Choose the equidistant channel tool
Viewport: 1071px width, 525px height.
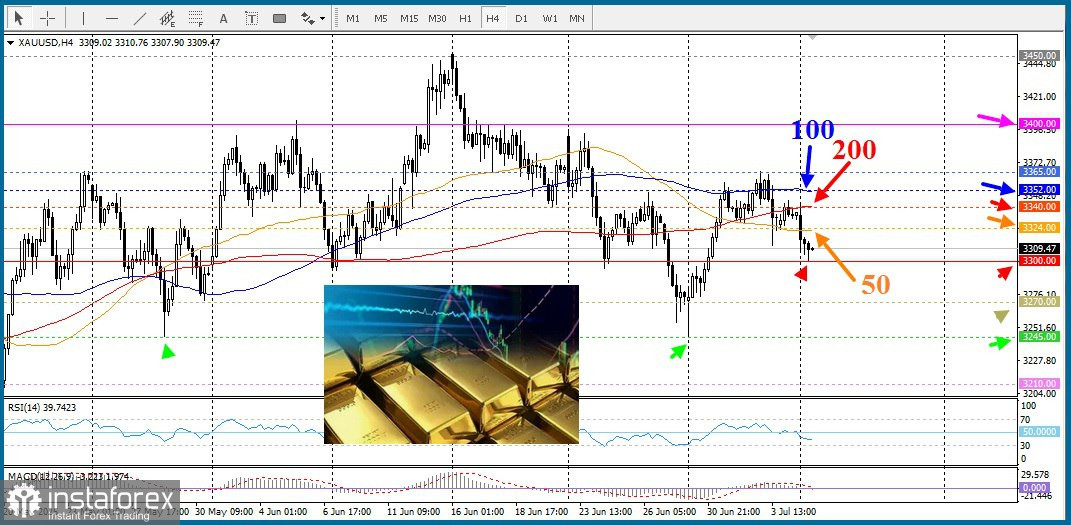(x=167, y=18)
